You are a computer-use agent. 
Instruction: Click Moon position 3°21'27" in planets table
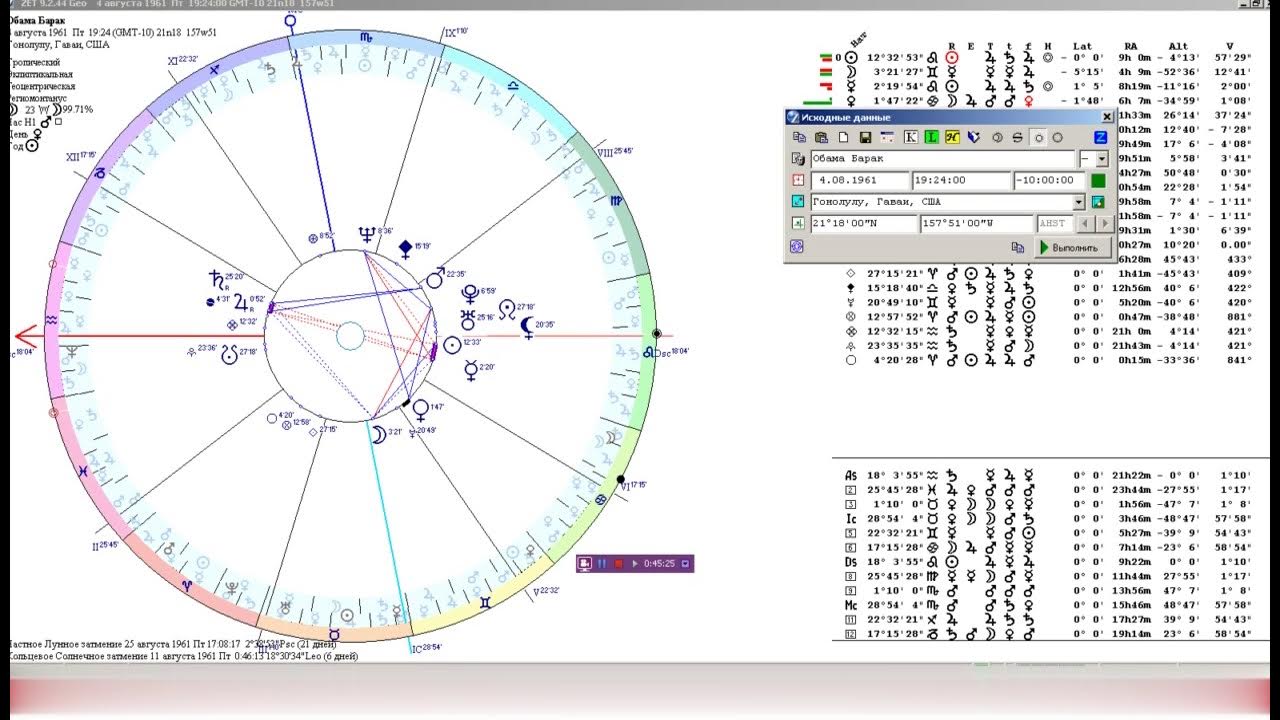click(x=895, y=72)
